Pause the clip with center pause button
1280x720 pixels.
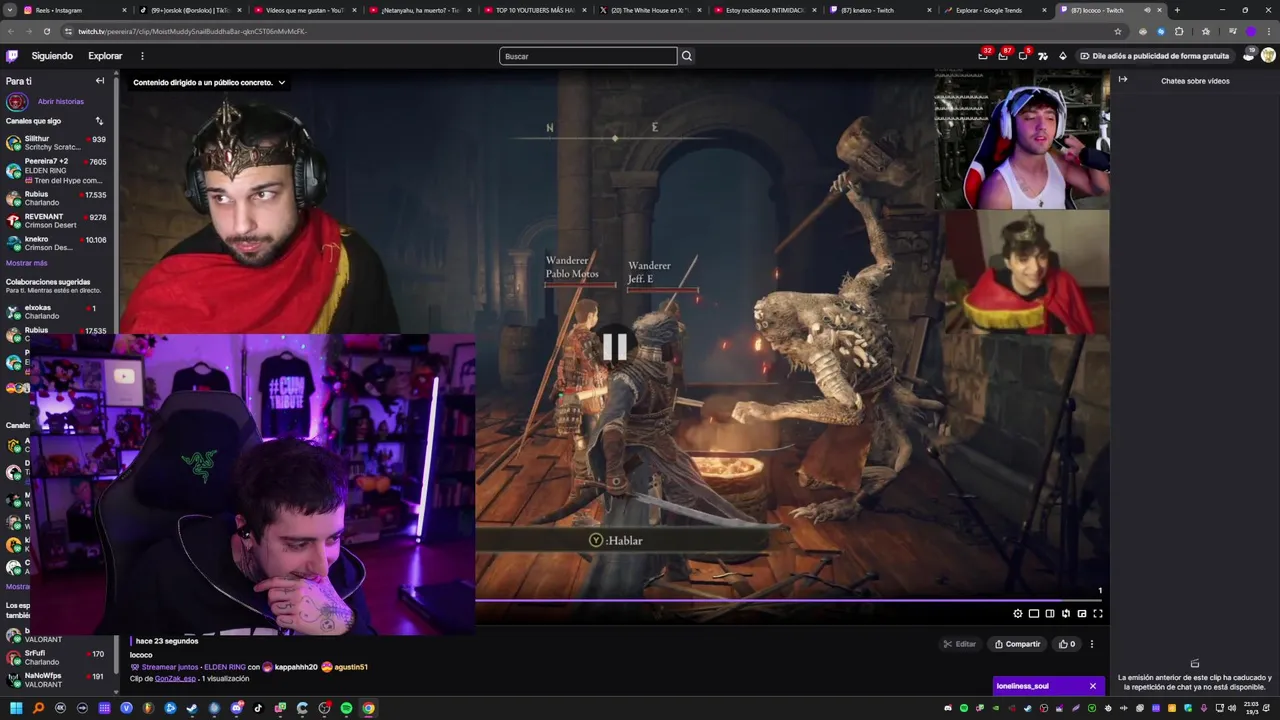[614, 346]
